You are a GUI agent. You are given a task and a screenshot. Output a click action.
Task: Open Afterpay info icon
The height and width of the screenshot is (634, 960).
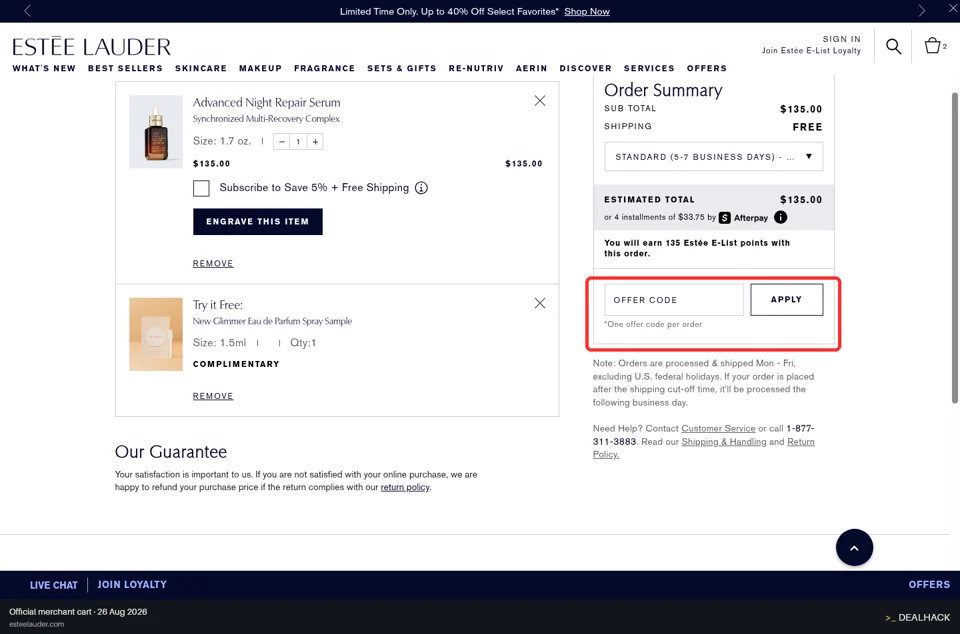pos(781,217)
